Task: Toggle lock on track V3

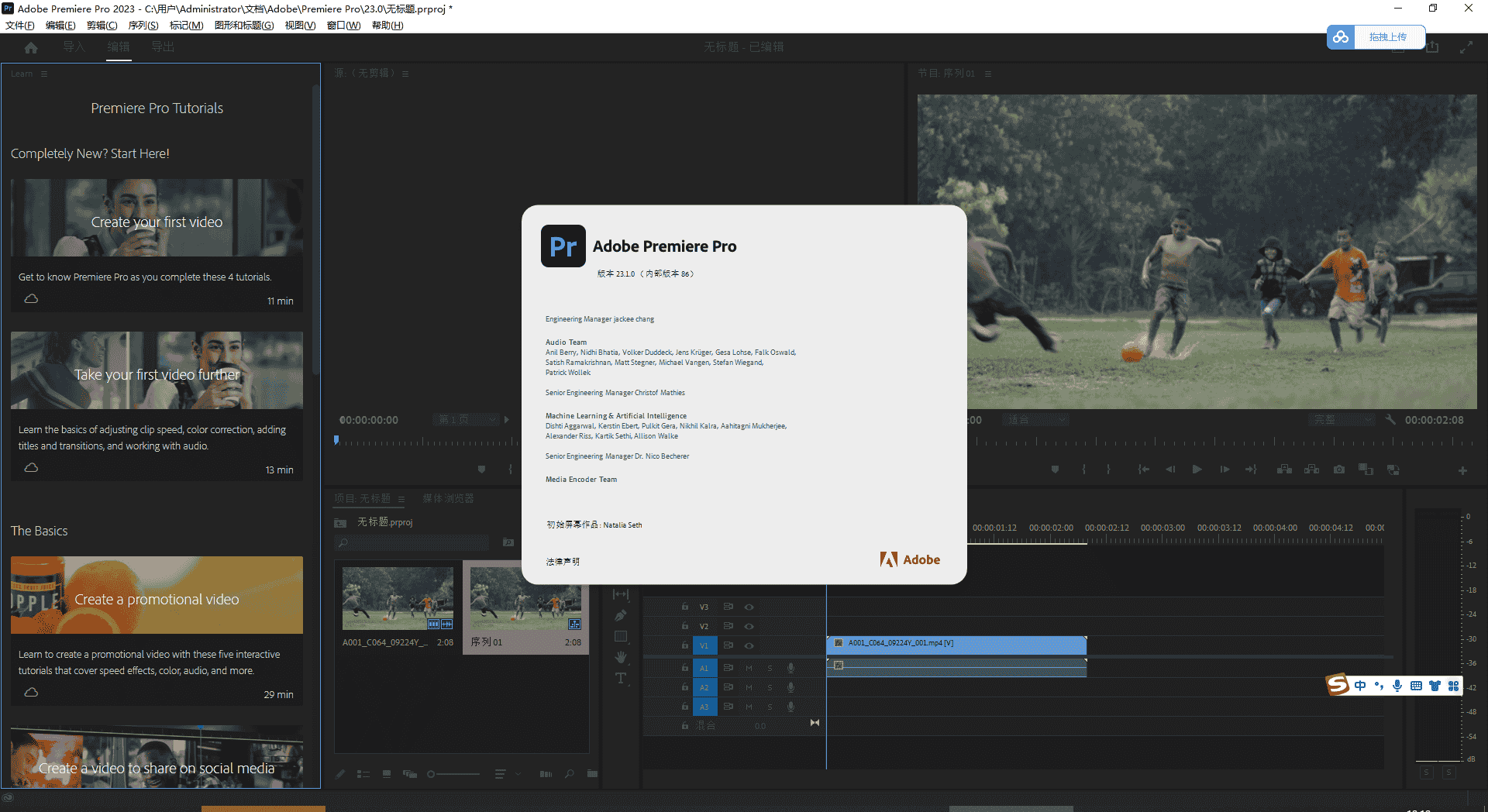Action: [x=685, y=607]
